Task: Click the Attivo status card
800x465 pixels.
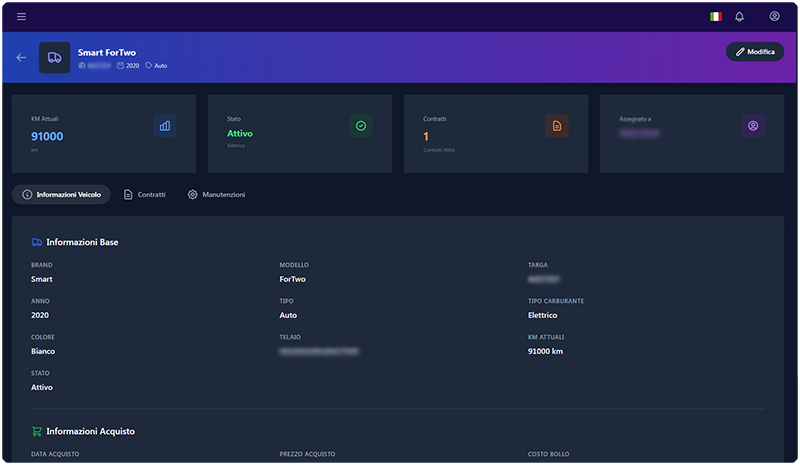Action: [x=299, y=133]
